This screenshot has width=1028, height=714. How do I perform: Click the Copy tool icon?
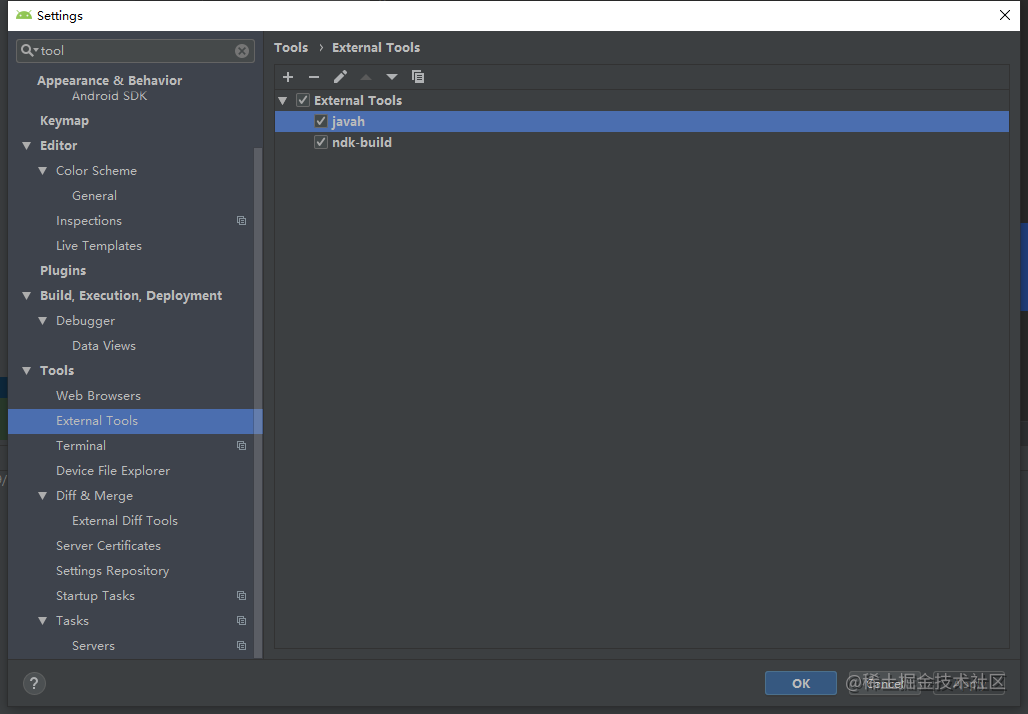(418, 77)
